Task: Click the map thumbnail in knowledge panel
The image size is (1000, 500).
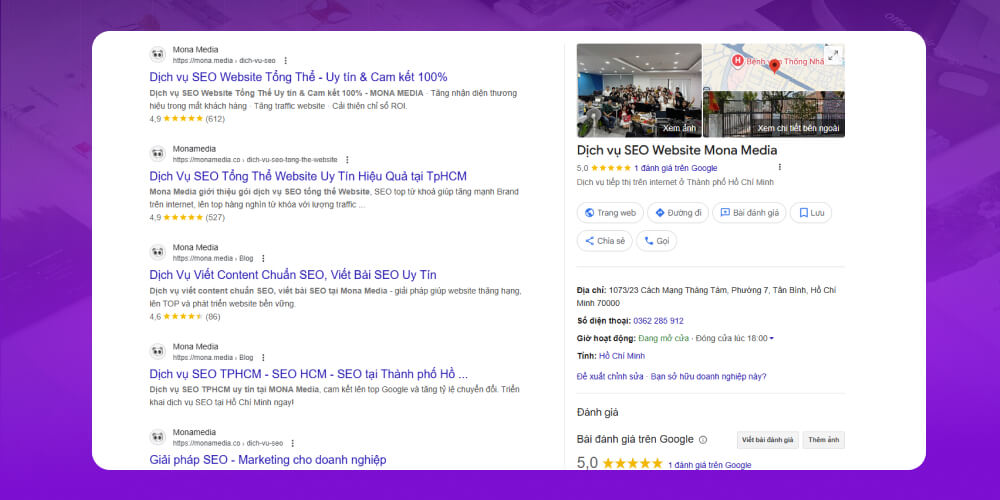Action: [774, 66]
